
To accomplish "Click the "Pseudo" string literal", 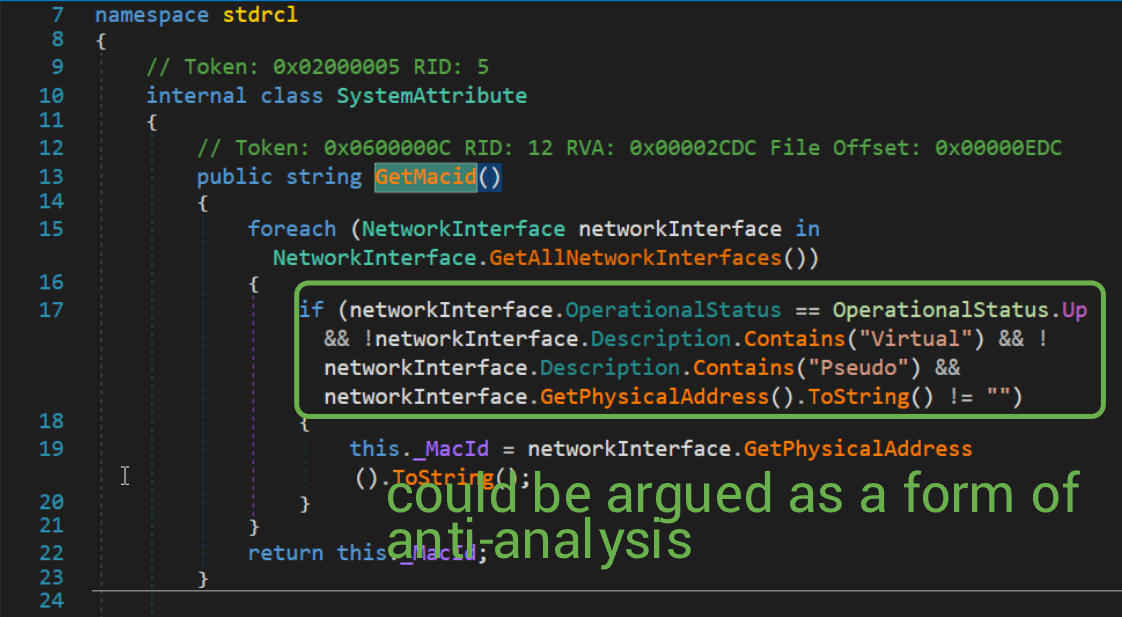I will tap(870, 368).
